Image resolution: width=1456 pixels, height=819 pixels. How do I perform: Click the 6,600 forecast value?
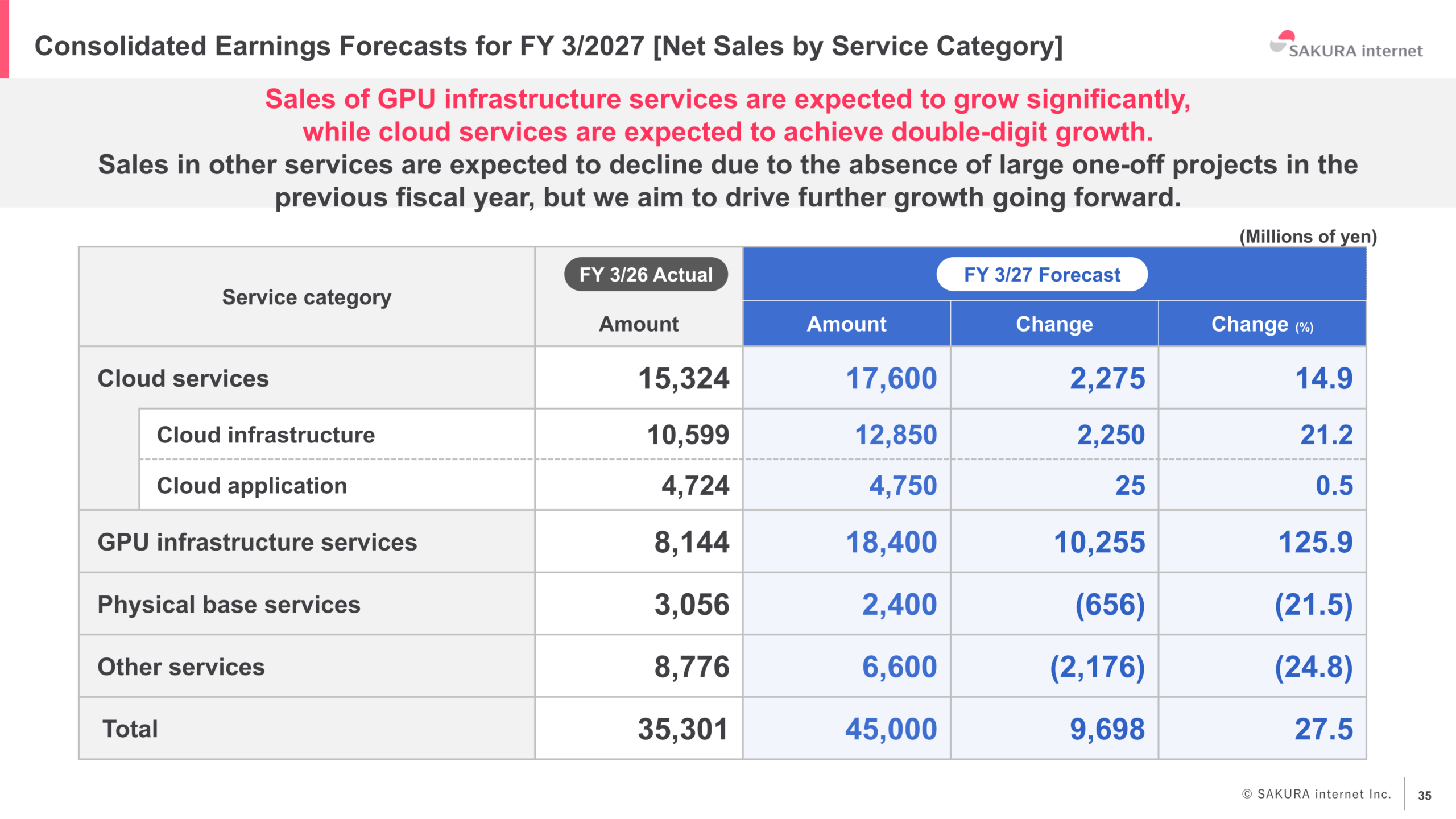(899, 667)
